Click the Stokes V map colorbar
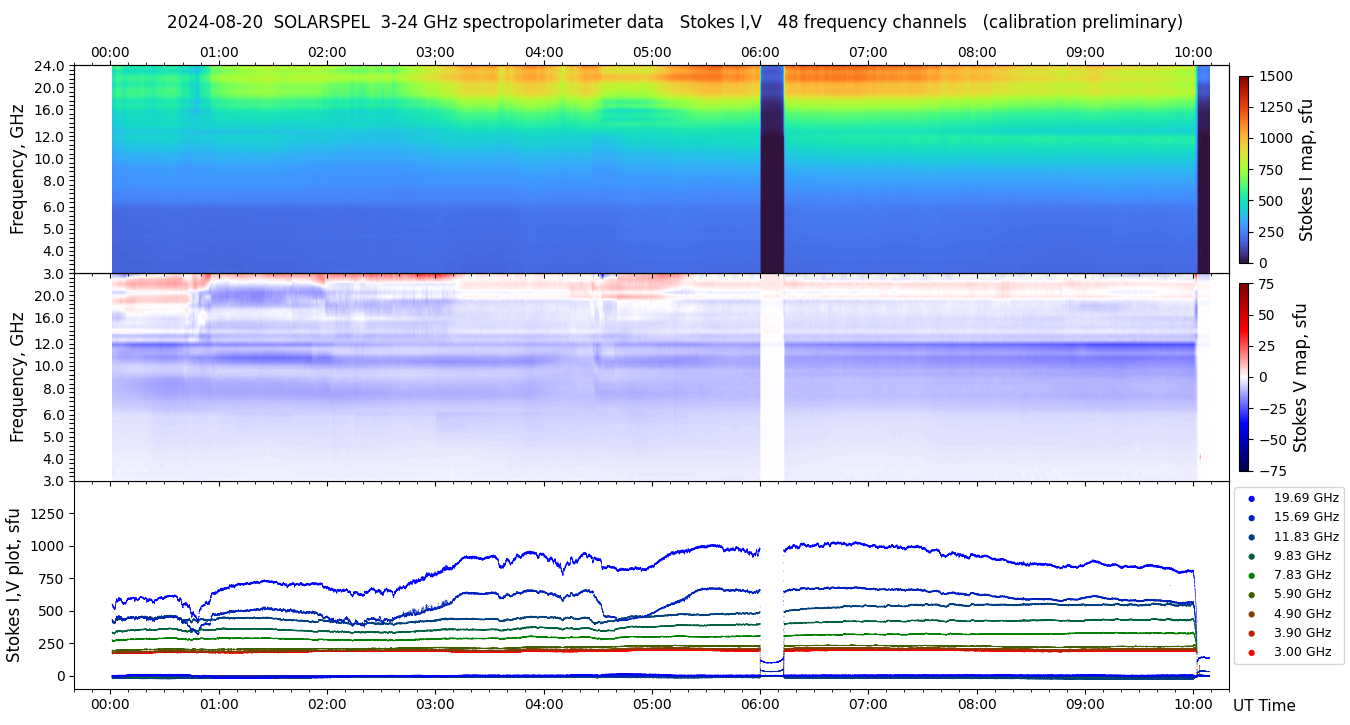This screenshot has height=725, width=1350. pos(1244,377)
